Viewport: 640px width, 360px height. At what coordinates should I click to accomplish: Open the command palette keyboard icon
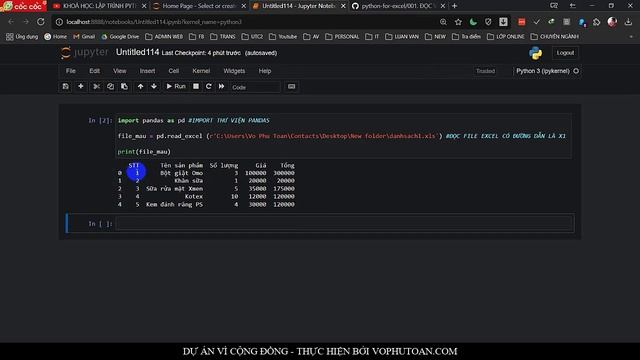291,87
